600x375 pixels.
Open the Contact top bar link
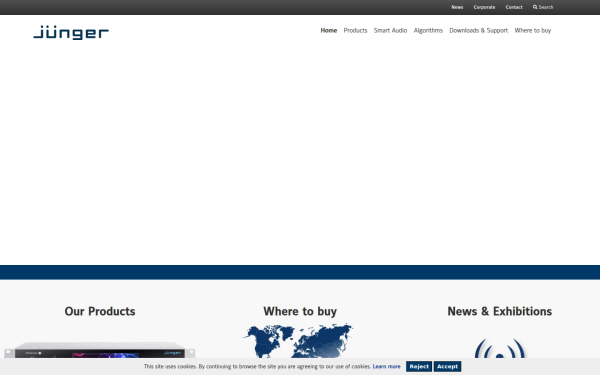point(514,7)
